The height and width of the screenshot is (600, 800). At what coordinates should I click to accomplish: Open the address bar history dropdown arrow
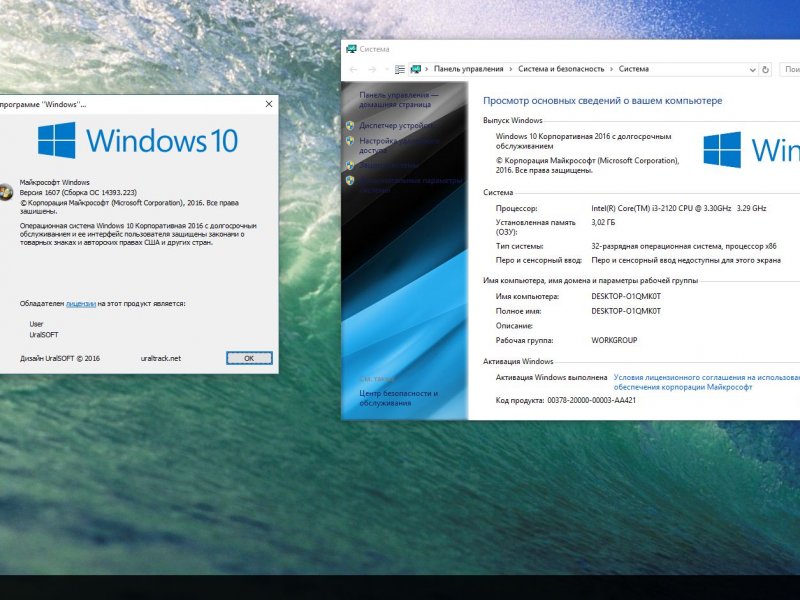pos(752,70)
